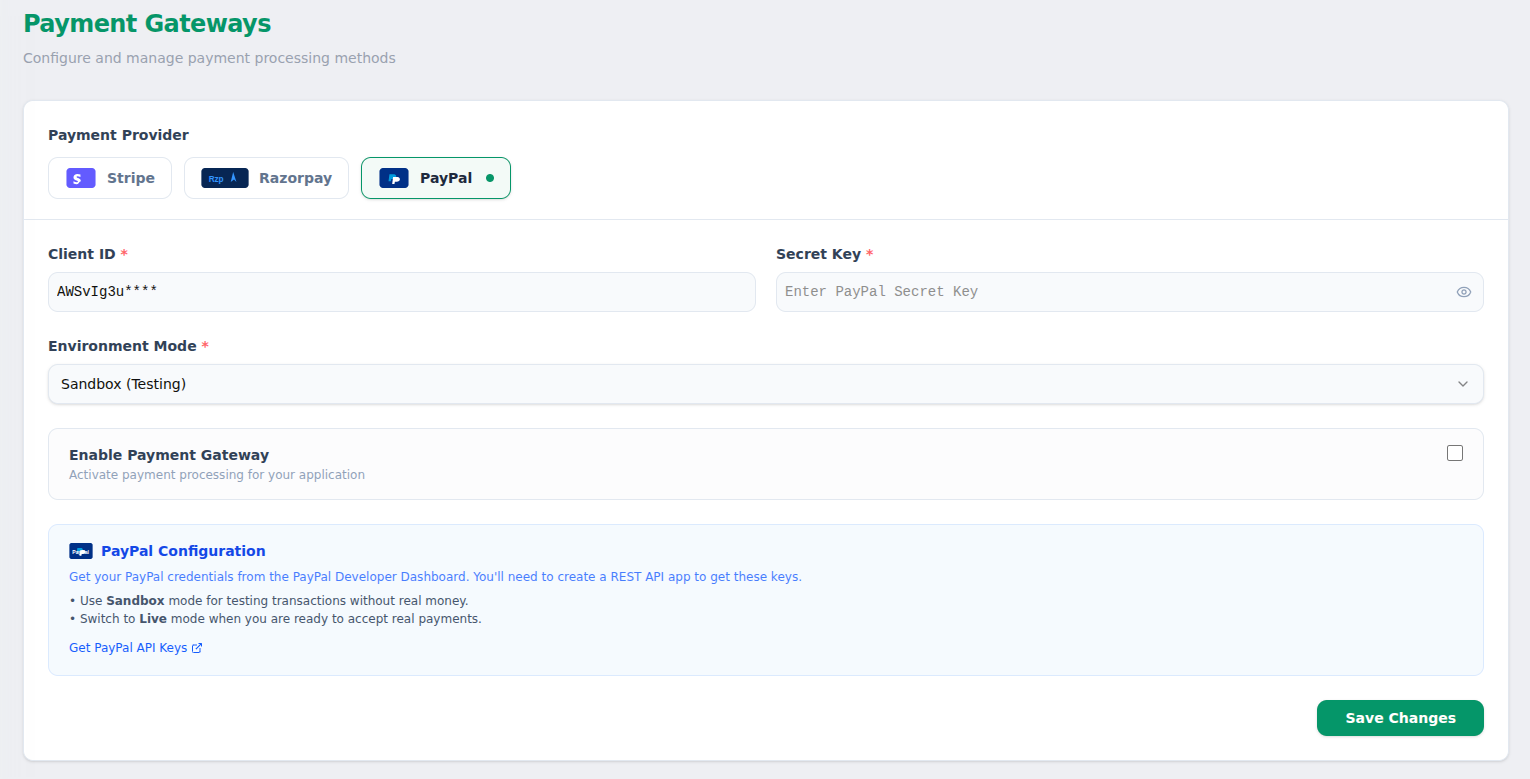This screenshot has width=1530, height=779.
Task: Select the PayPal payment provider
Action: pos(436,178)
